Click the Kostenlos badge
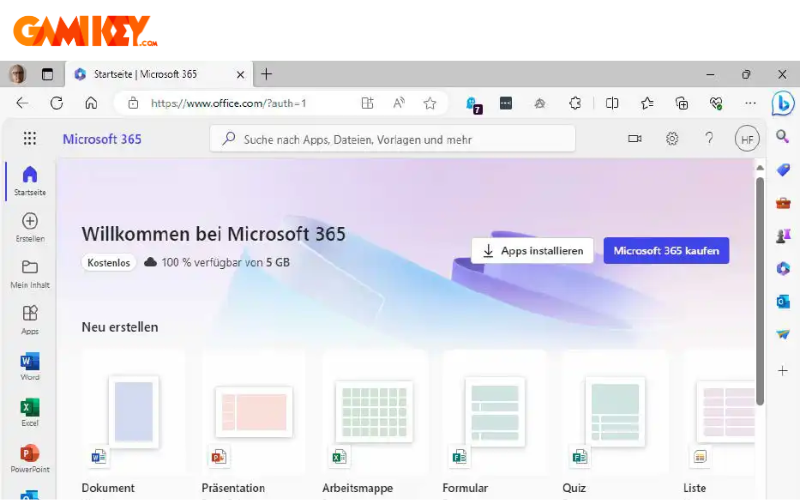Image resolution: width=800 pixels, height=500 pixels. click(109, 262)
